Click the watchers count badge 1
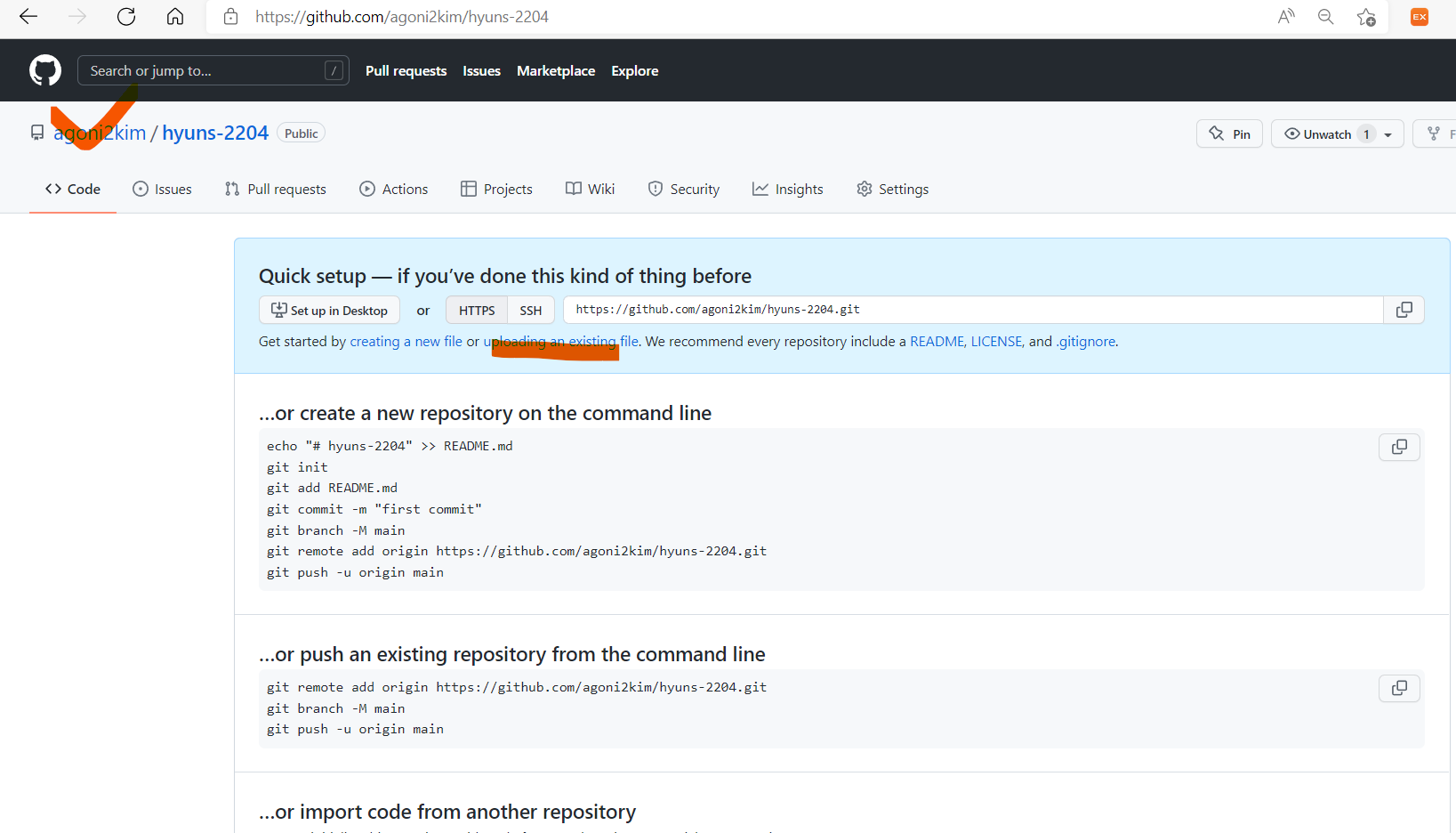The height and width of the screenshot is (833, 1456). coord(1366,134)
